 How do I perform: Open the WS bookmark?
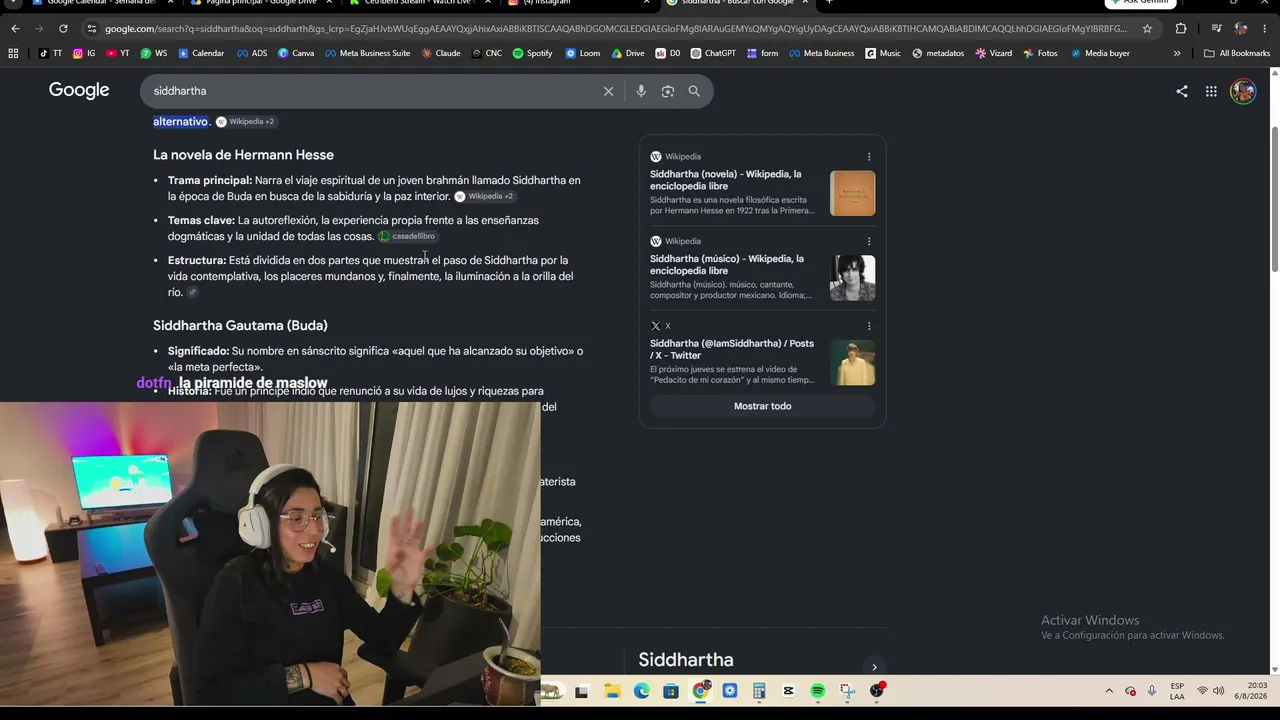154,53
